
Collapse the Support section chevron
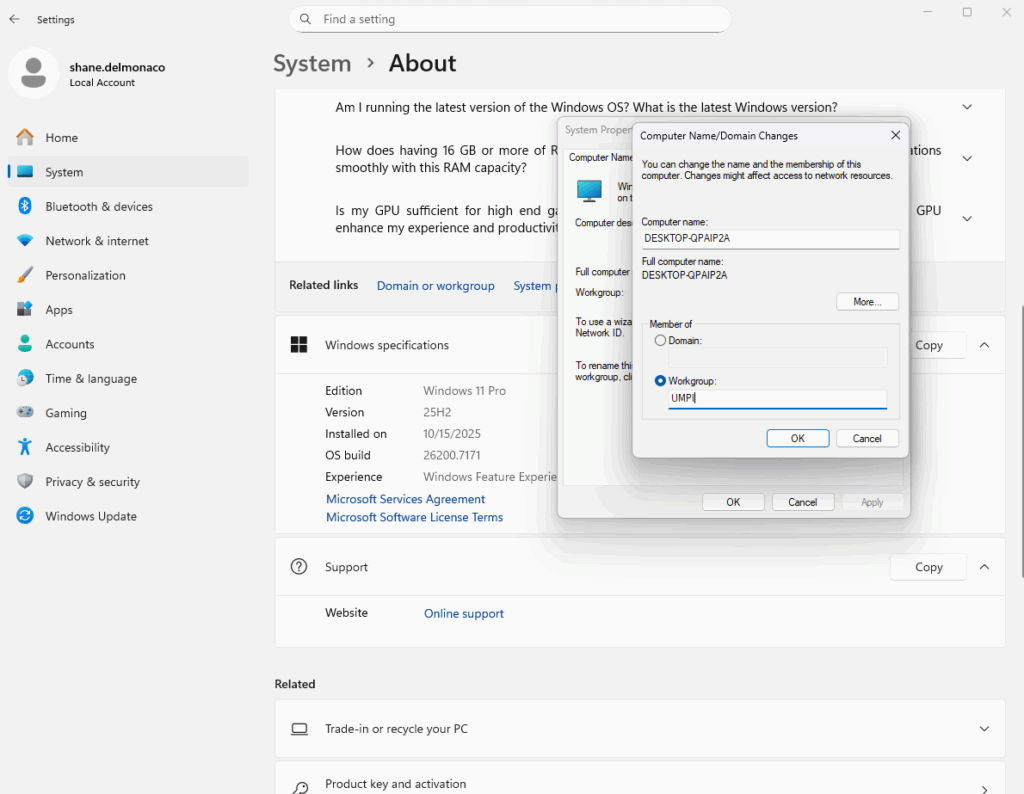984,567
